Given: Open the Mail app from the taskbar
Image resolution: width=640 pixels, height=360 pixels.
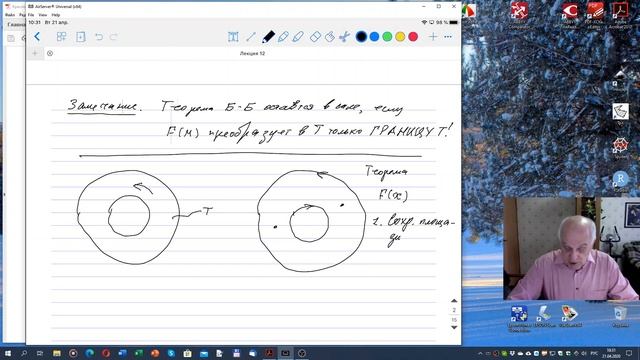Looking at the screenshot, I should click(204, 353).
